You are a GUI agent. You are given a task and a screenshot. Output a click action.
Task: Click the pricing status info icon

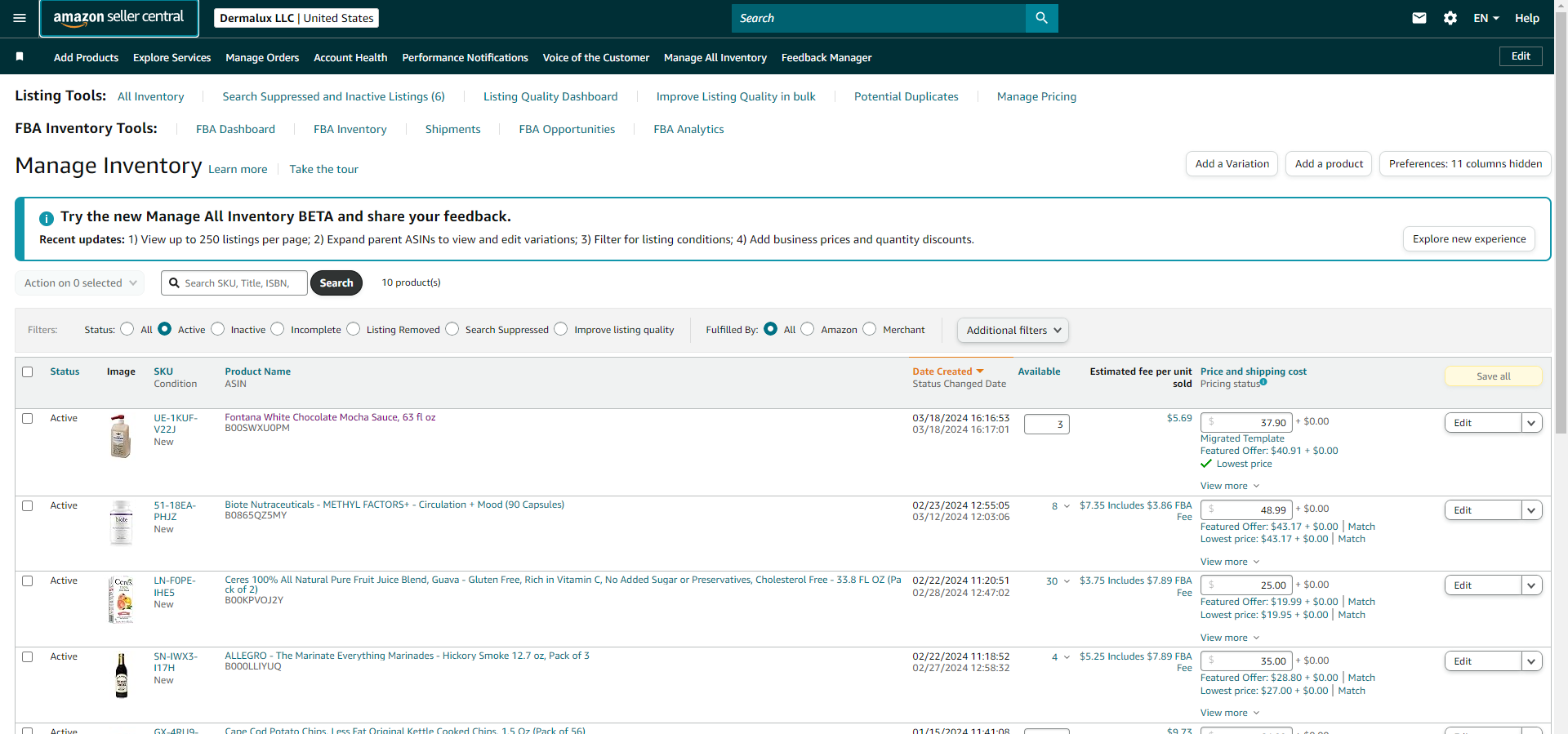(x=1263, y=382)
